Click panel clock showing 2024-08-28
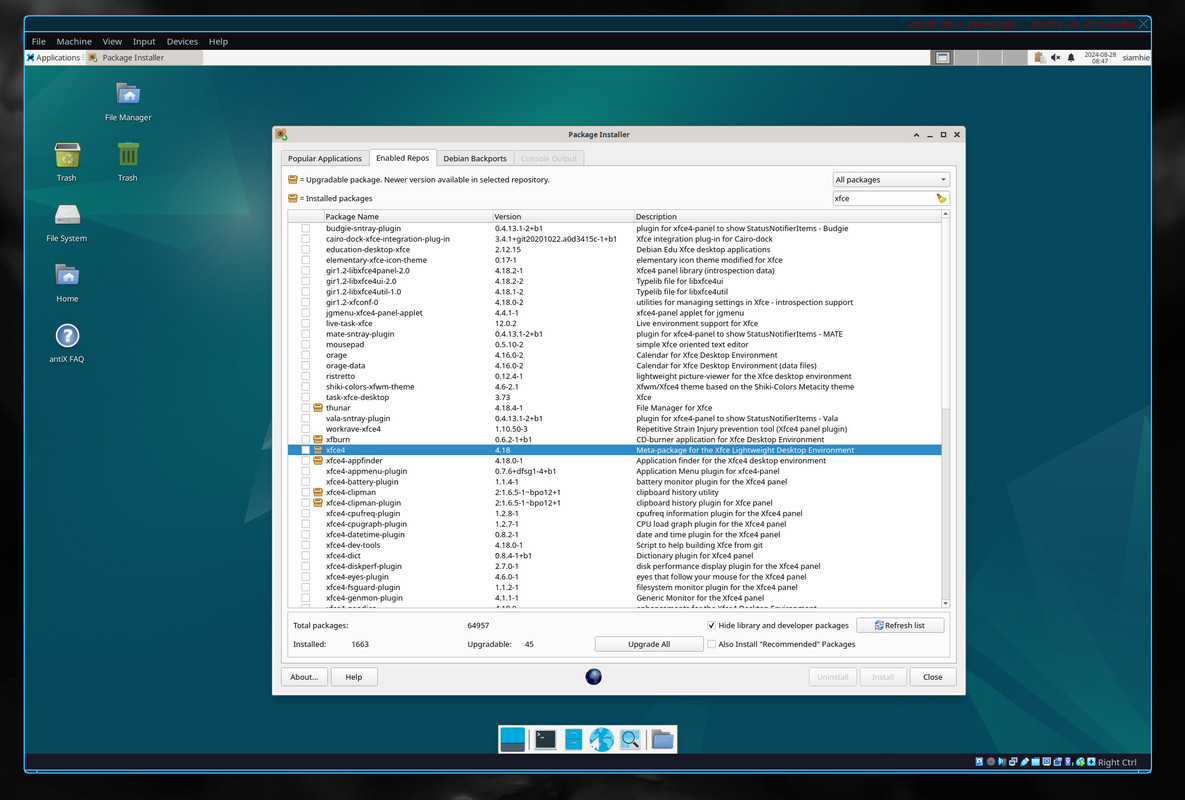Image resolution: width=1185 pixels, height=800 pixels. pyautogui.click(x=1100, y=57)
